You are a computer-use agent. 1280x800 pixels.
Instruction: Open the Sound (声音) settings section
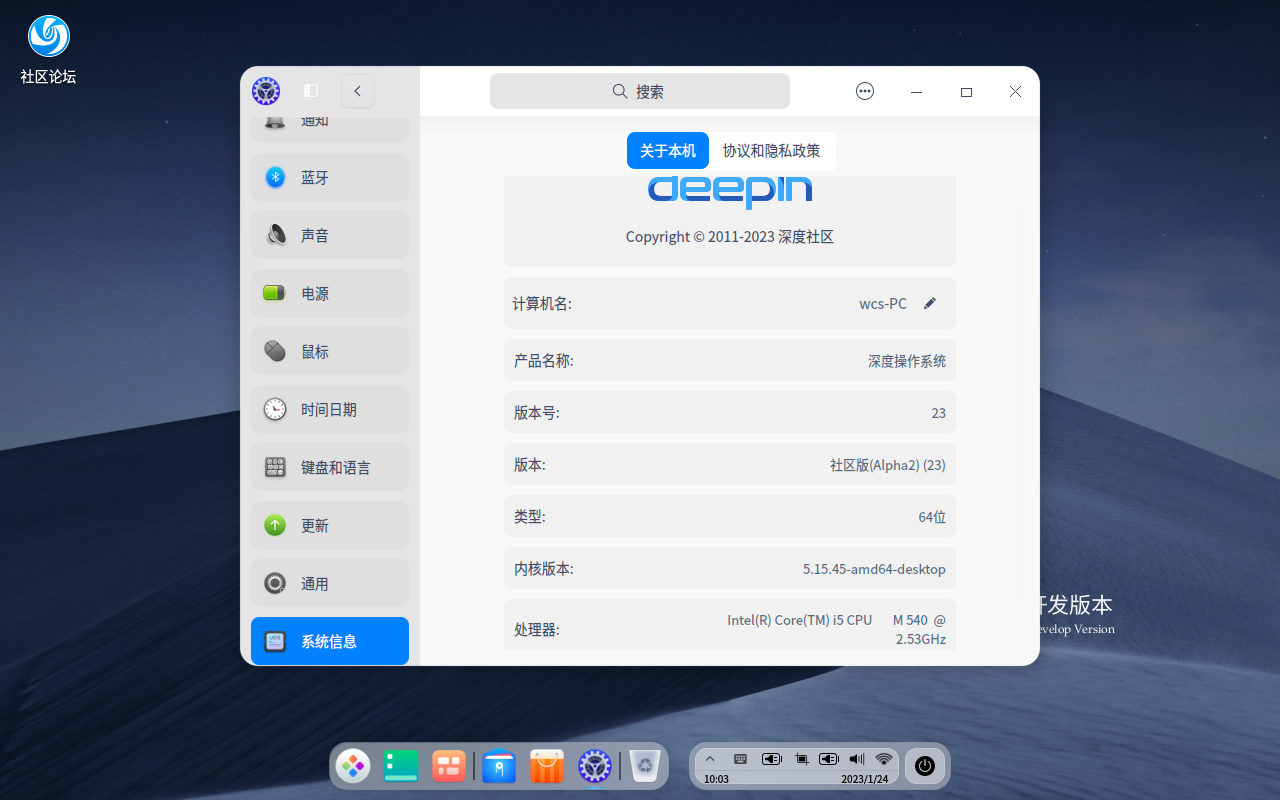coord(330,235)
